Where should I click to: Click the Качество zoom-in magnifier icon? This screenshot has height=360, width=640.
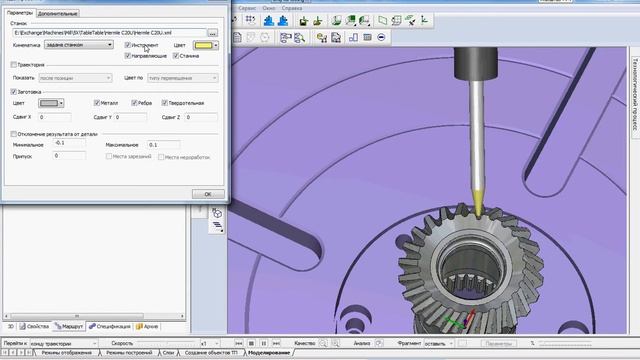pyautogui.click(x=336, y=344)
